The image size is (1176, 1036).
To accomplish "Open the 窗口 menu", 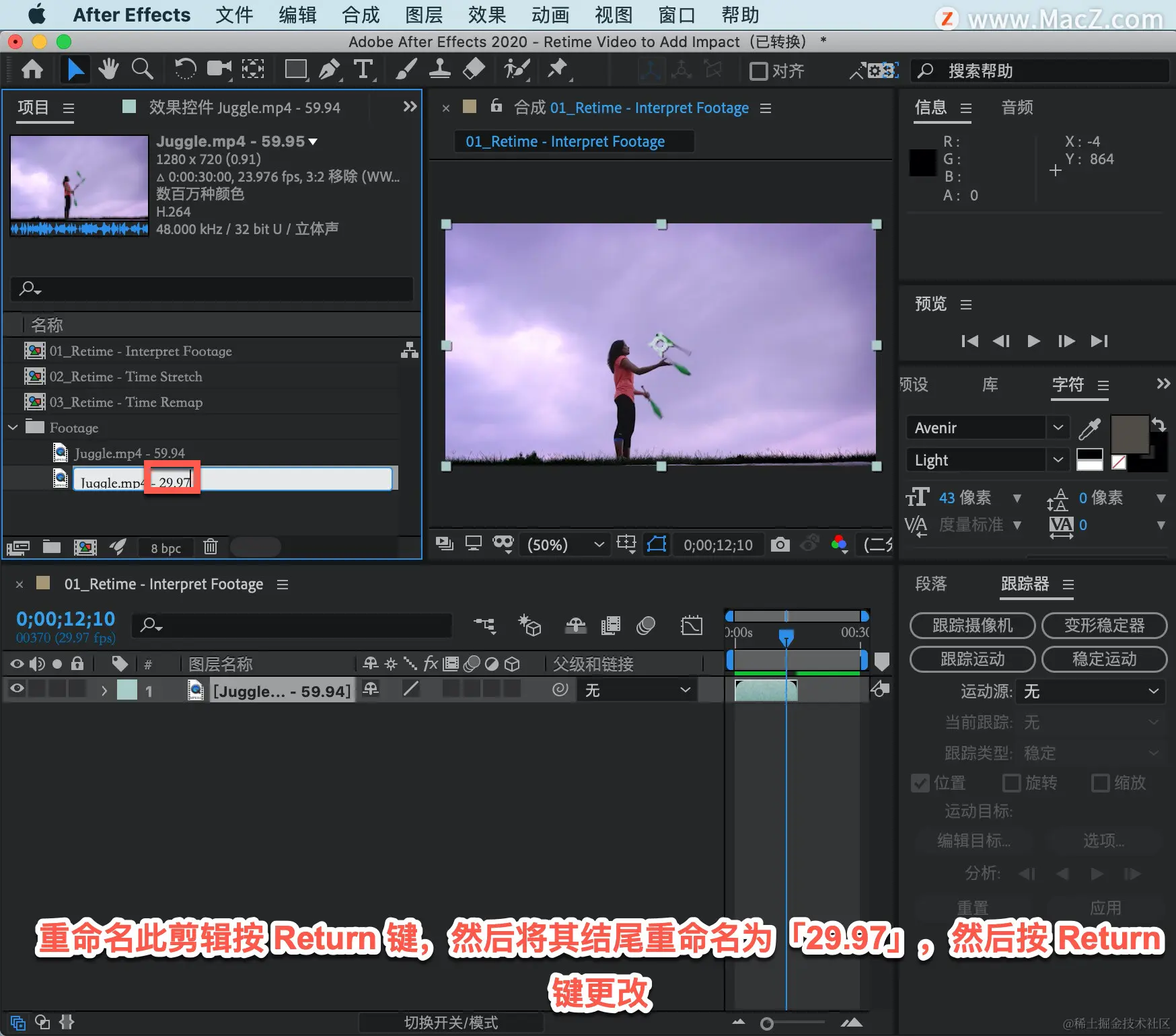I will click(x=677, y=15).
